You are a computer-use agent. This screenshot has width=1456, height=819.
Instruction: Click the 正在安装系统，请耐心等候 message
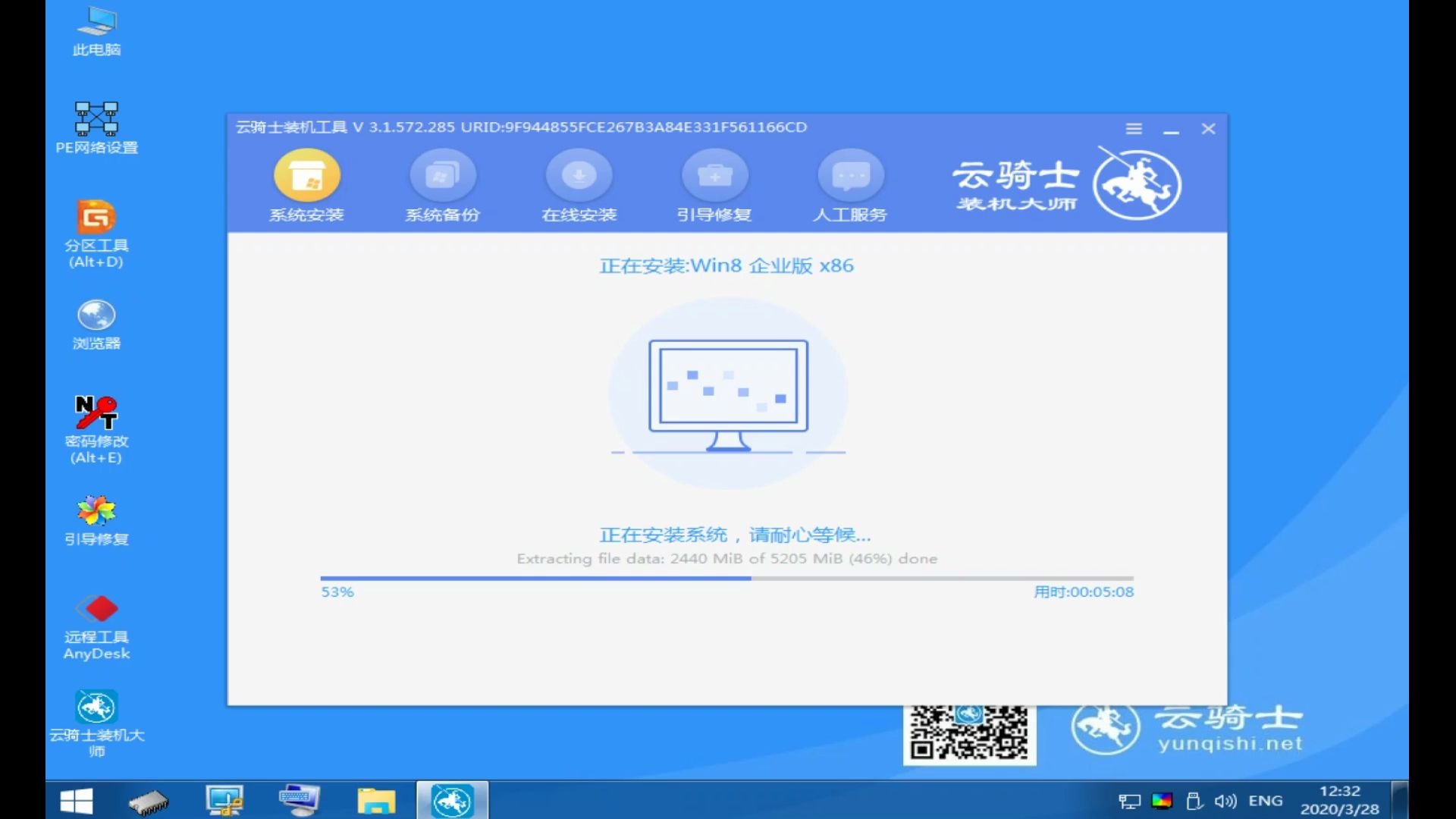[x=735, y=535]
